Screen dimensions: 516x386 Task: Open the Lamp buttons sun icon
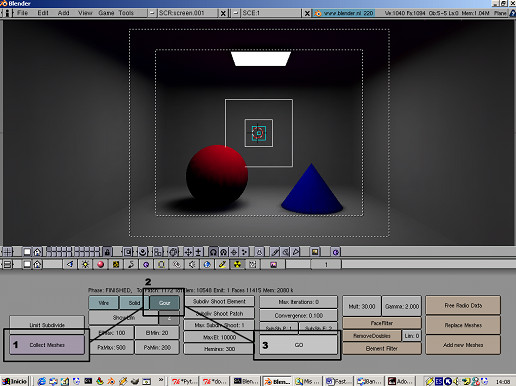point(85,264)
